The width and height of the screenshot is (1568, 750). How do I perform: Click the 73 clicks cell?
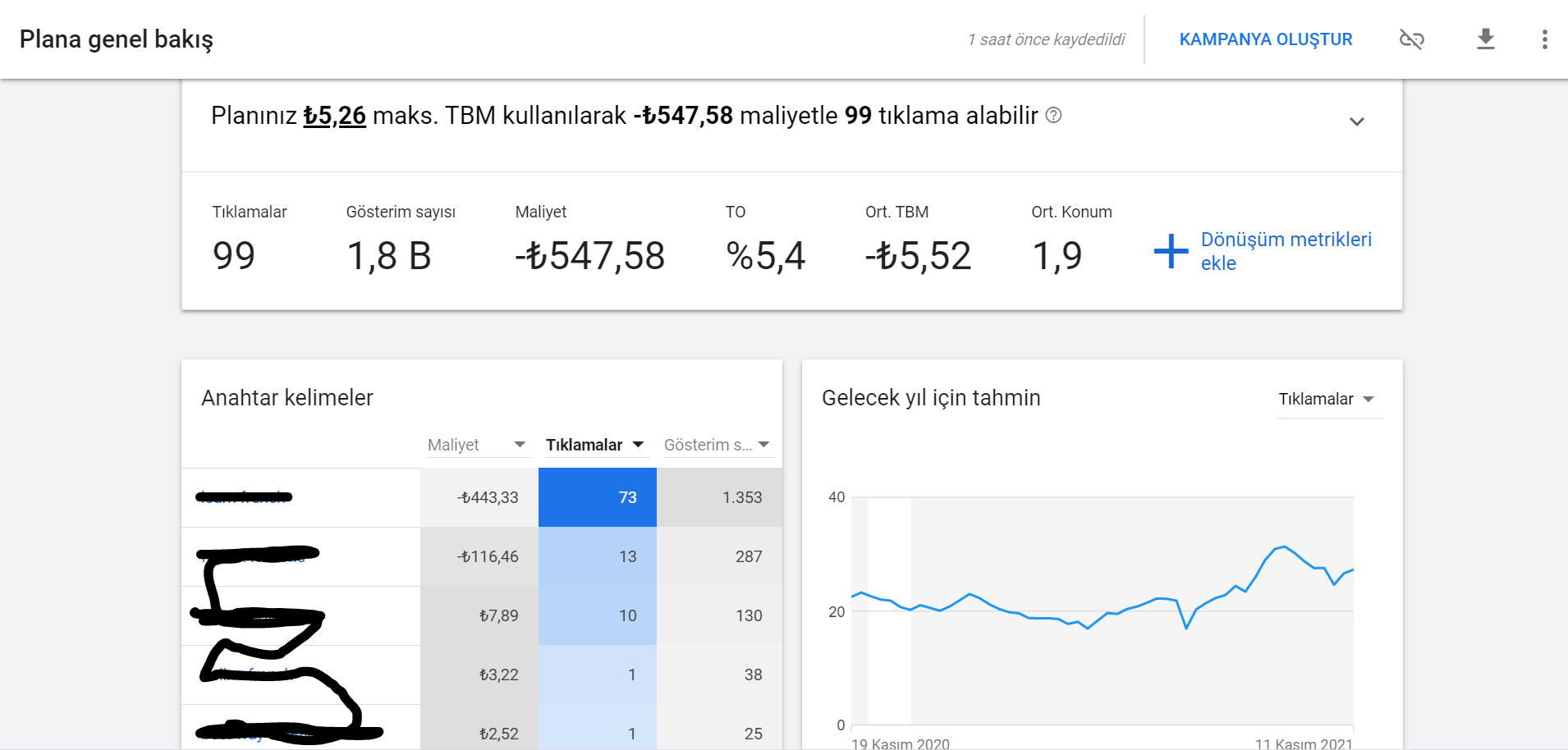[x=598, y=497]
